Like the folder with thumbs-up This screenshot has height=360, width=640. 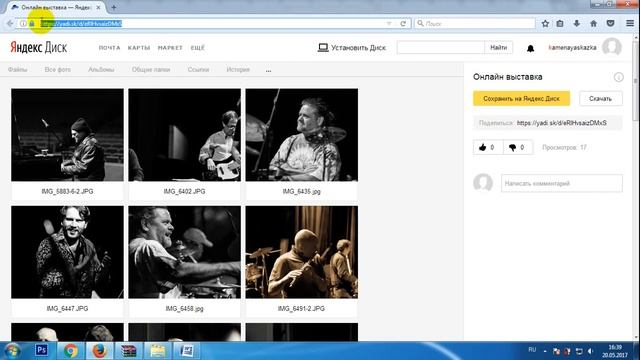[x=488, y=147]
